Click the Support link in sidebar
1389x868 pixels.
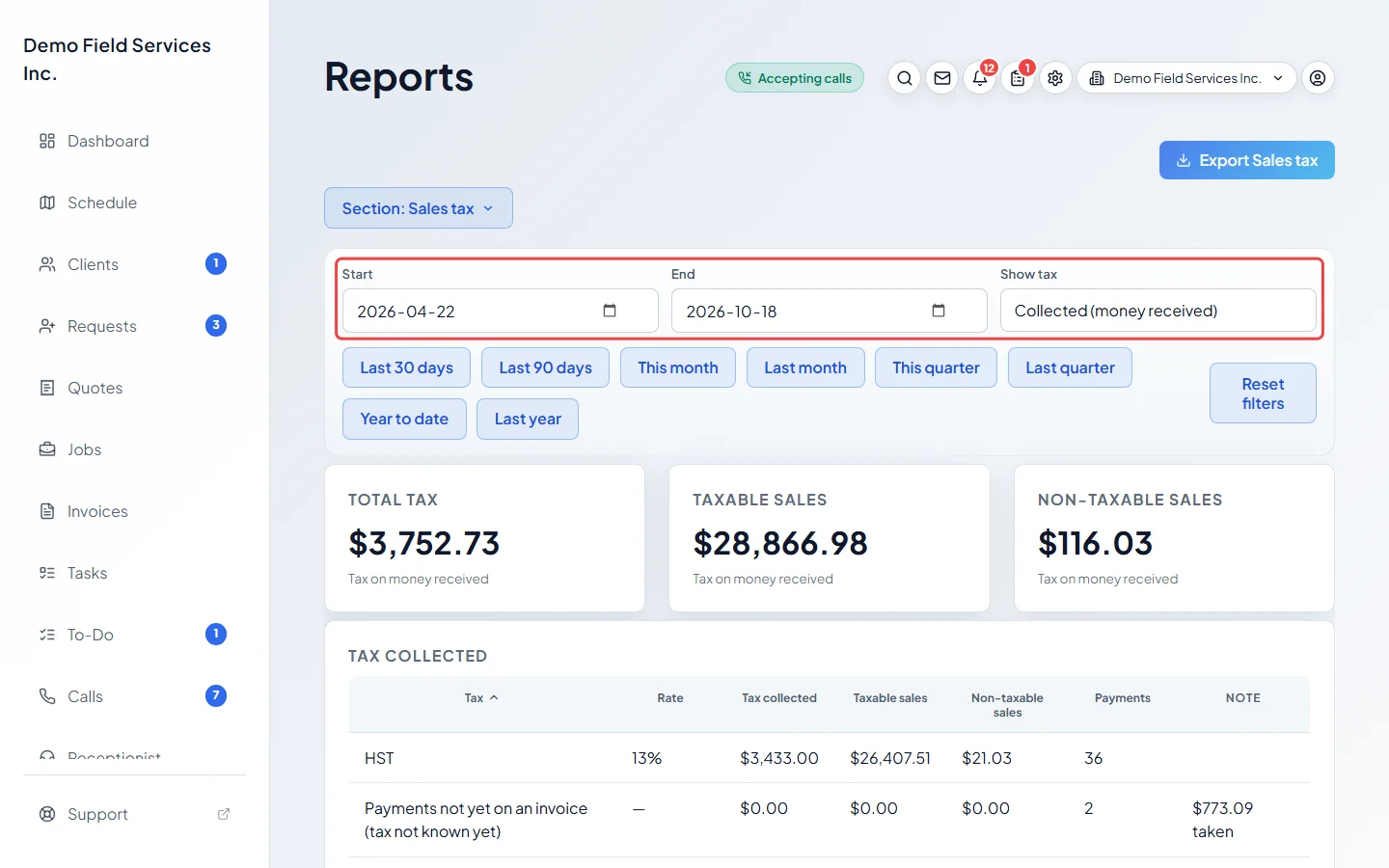134,814
